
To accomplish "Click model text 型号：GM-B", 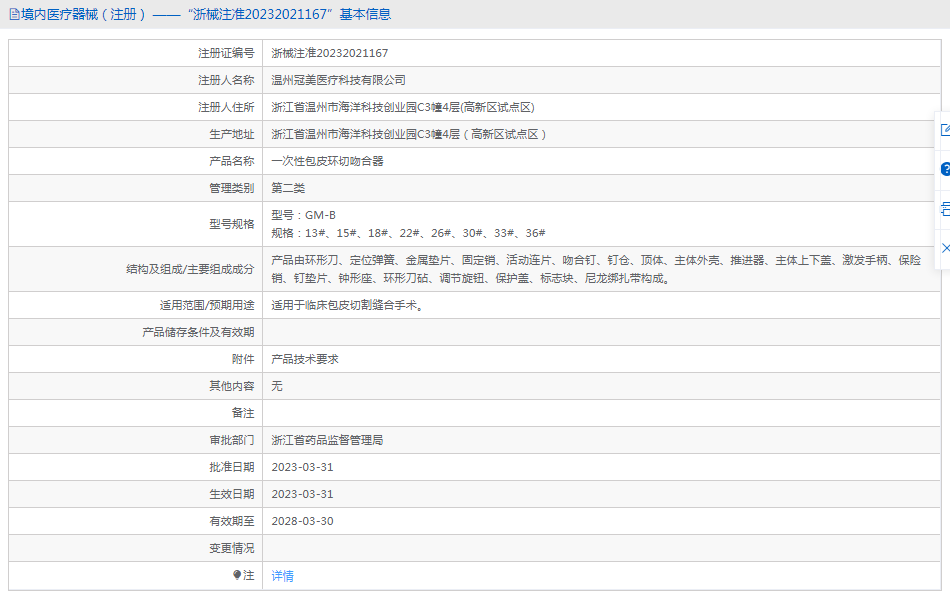I will [x=304, y=215].
